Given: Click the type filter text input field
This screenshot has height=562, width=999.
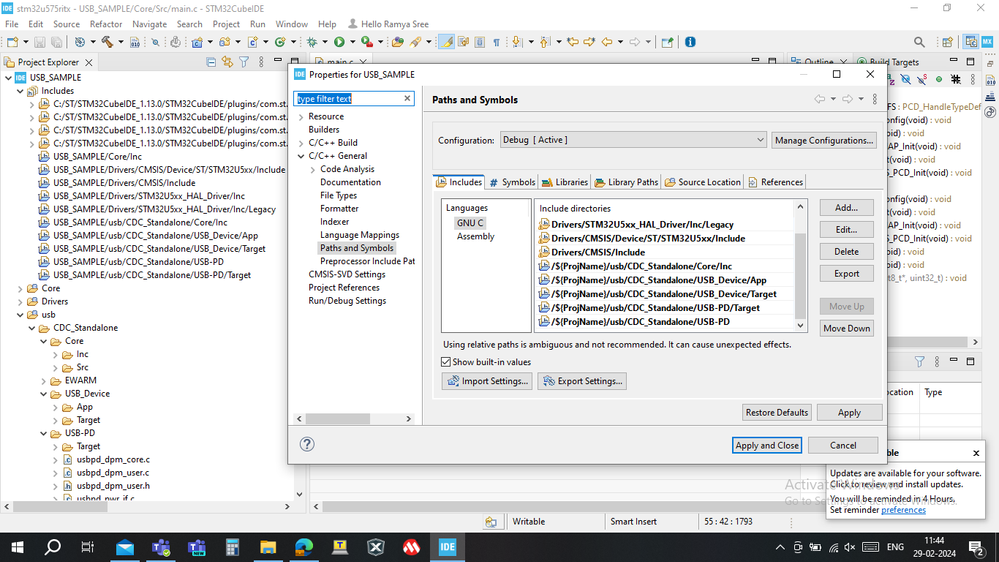Looking at the screenshot, I should (349, 98).
